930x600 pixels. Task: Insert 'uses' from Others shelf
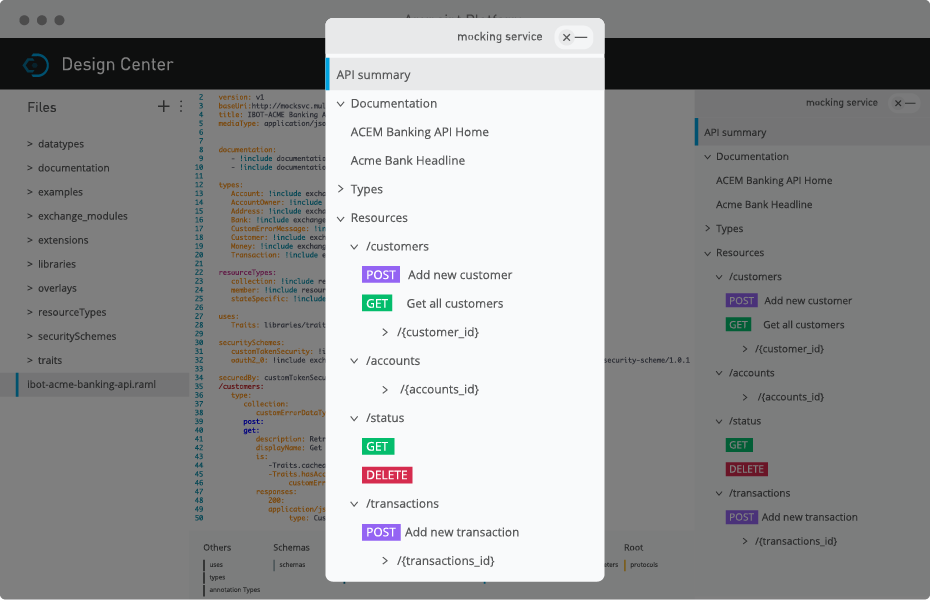(x=216, y=565)
